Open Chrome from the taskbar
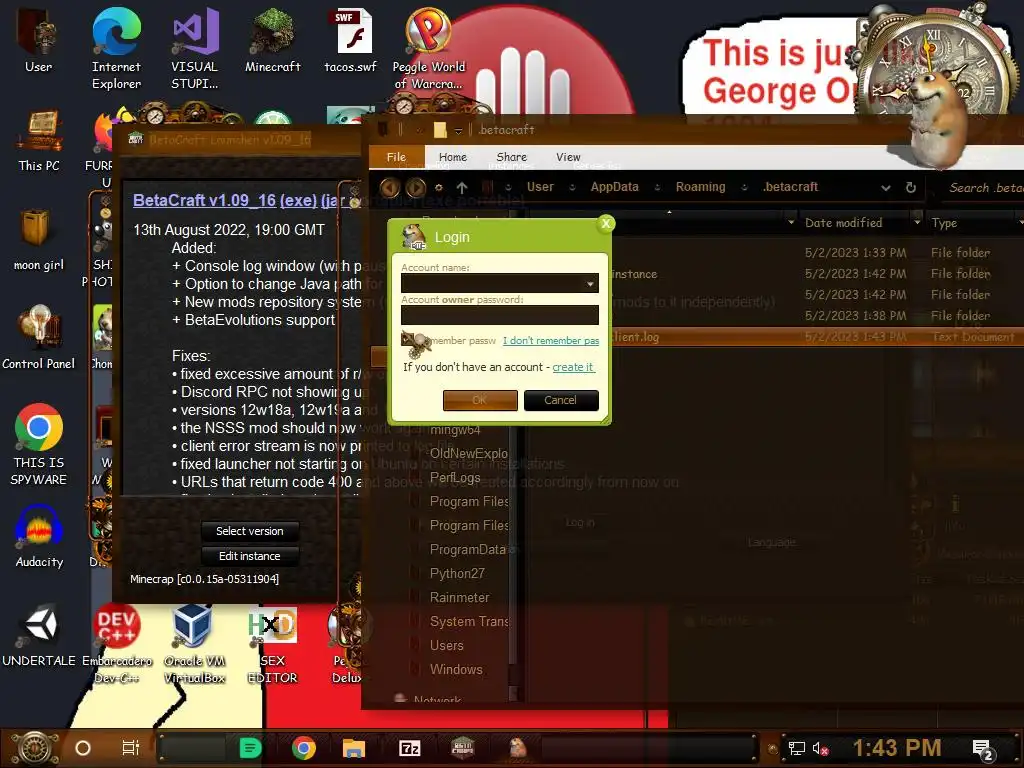Viewport: 1024px width, 768px height. pyautogui.click(x=304, y=748)
